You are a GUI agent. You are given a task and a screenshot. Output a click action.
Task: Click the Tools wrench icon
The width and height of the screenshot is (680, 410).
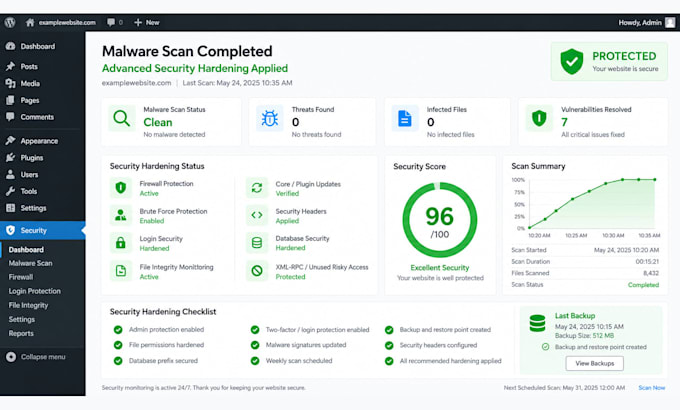point(10,191)
